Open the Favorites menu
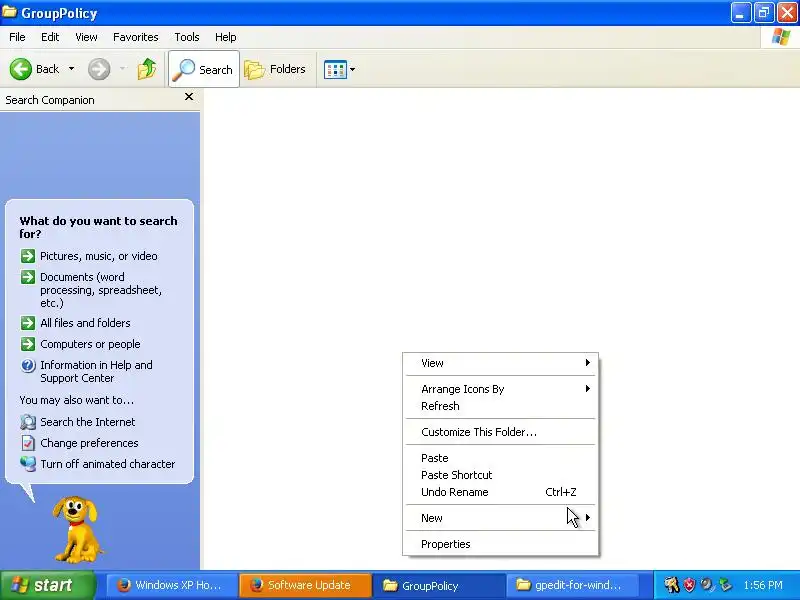This screenshot has height=600, width=800. (x=136, y=37)
